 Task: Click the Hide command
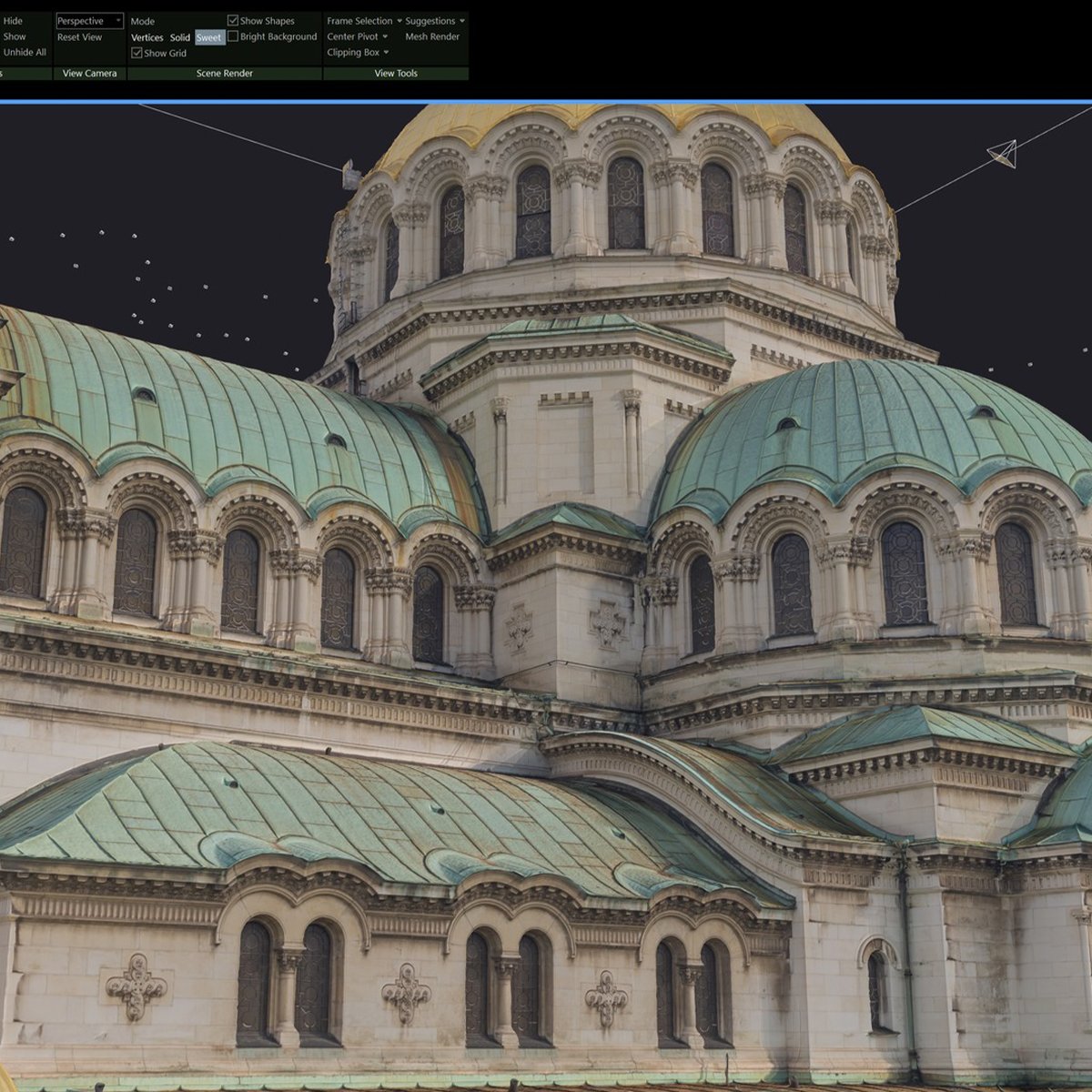pos(13,20)
